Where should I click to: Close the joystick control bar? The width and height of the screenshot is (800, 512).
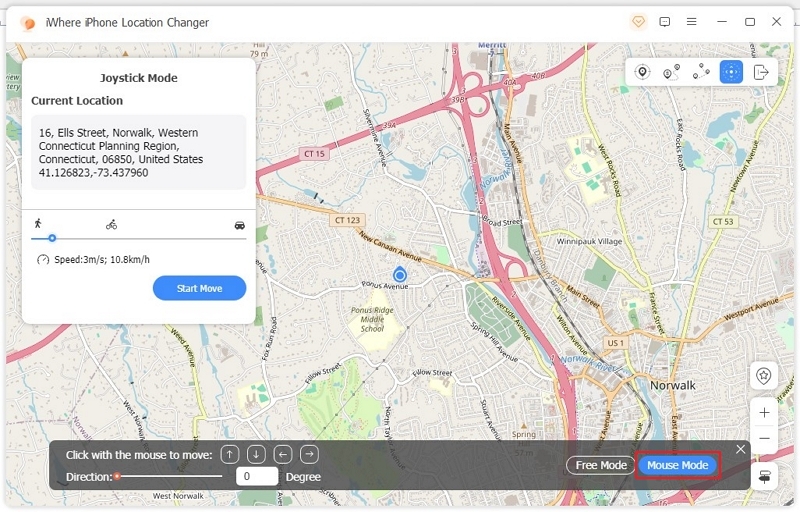tap(740, 449)
